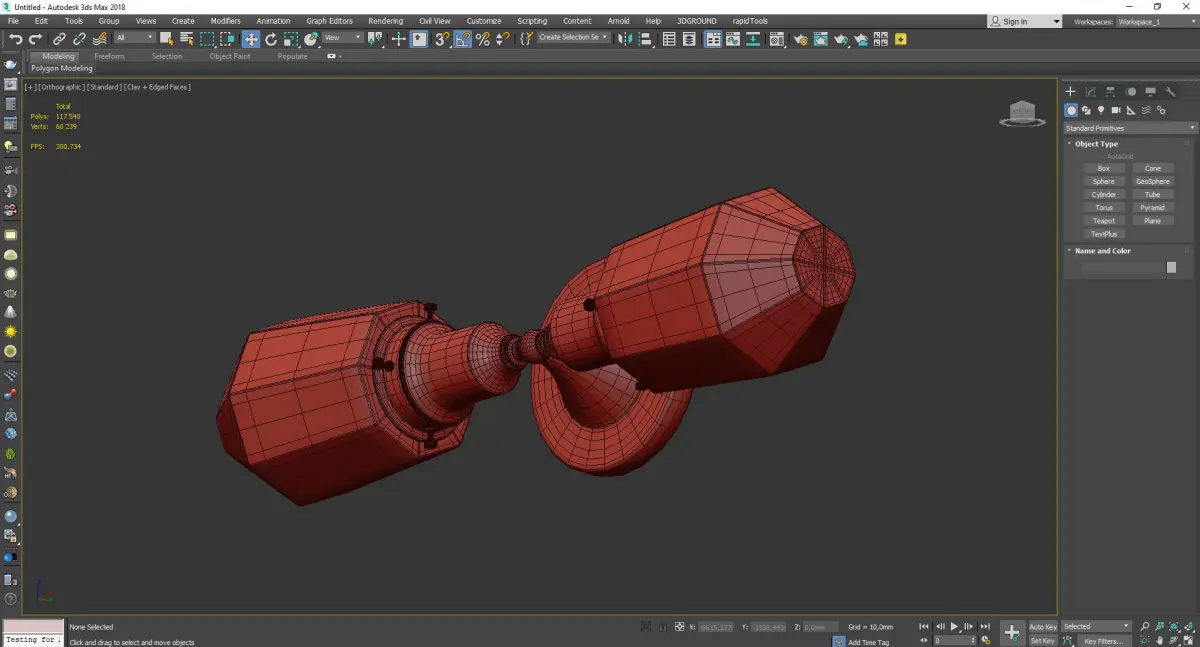Open the Arnold menu
The width and height of the screenshot is (1200, 647).
[619, 21]
